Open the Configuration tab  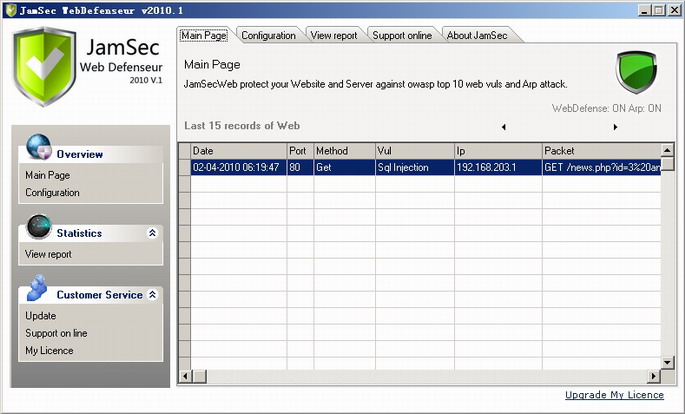(268, 35)
